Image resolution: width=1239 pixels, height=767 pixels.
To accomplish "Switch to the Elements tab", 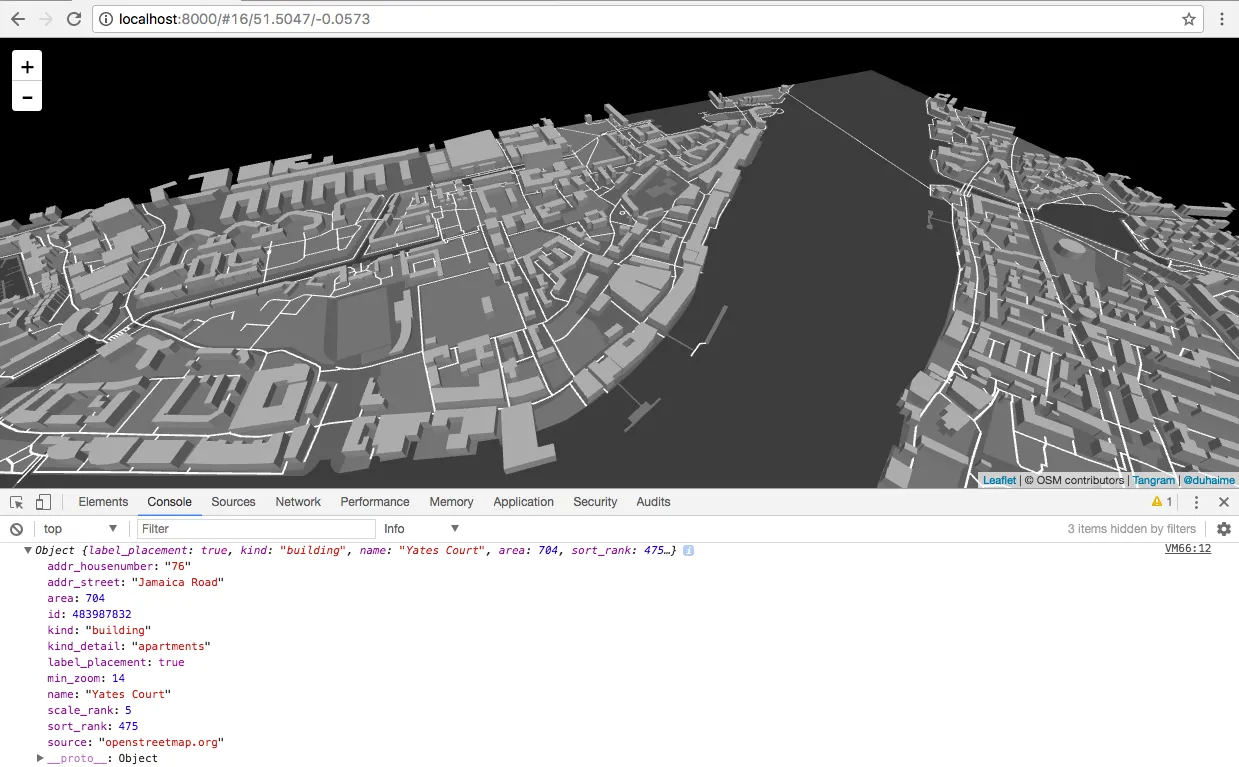I will 103,502.
